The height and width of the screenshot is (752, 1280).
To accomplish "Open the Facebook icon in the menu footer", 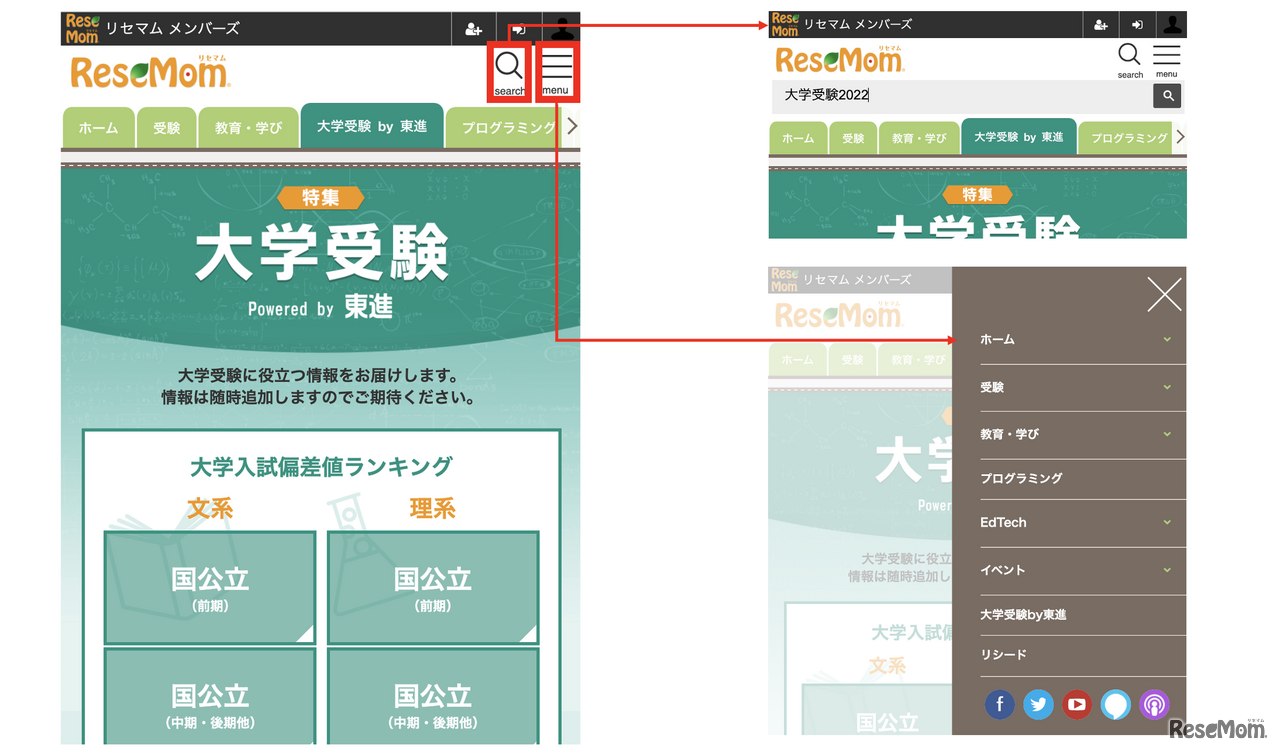I will pyautogui.click(x=1000, y=704).
